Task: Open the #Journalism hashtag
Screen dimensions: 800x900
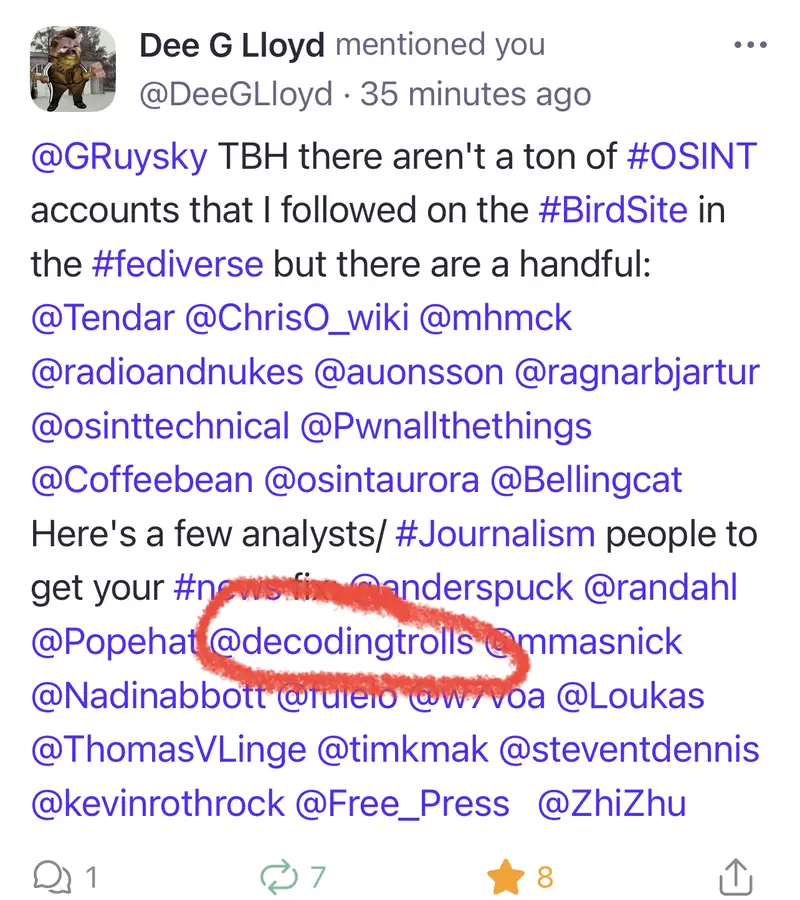Action: pos(495,533)
